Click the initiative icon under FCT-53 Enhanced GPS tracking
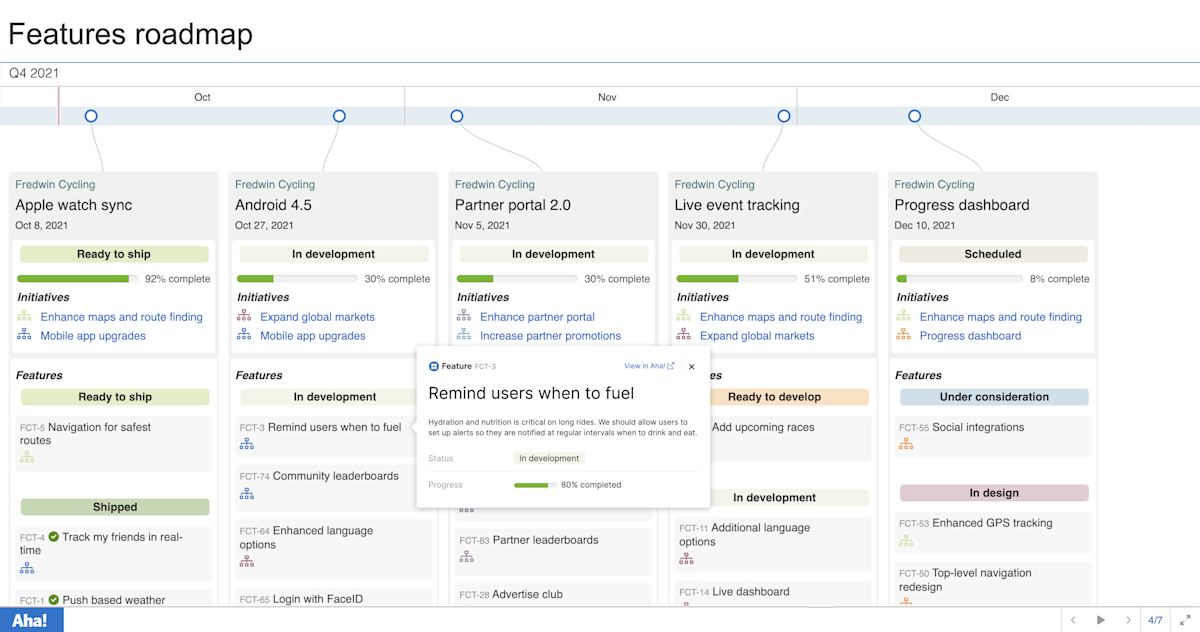 pos(905,541)
